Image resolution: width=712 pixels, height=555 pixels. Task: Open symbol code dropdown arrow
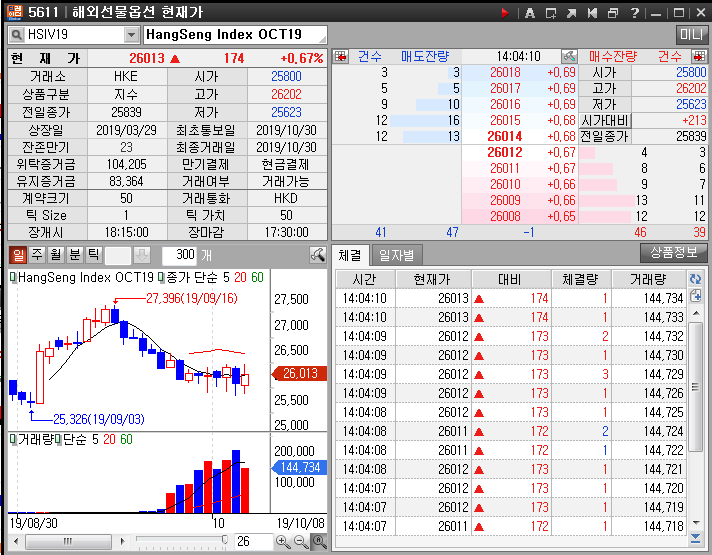click(131, 35)
